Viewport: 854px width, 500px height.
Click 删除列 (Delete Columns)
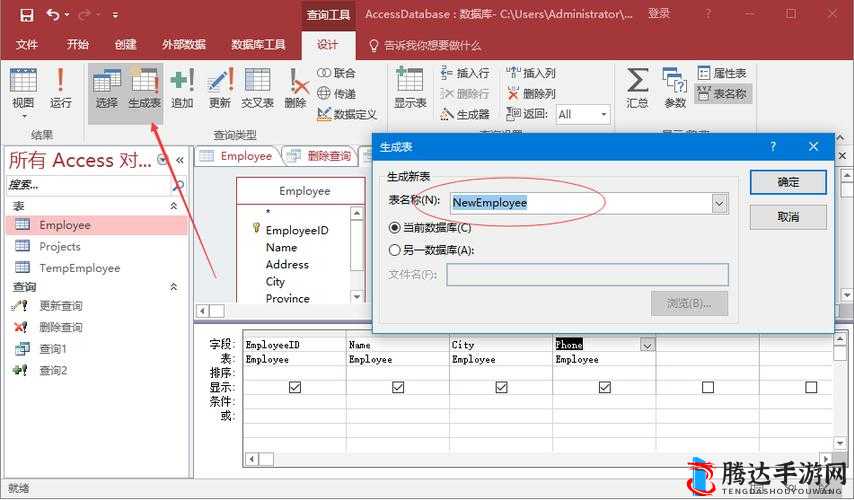(x=531, y=94)
